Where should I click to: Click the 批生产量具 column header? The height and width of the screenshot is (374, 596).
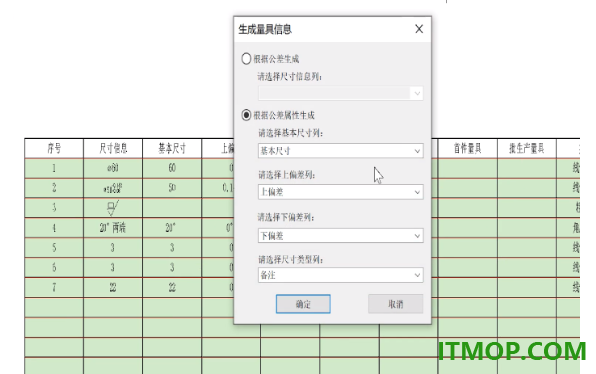tap(527, 148)
